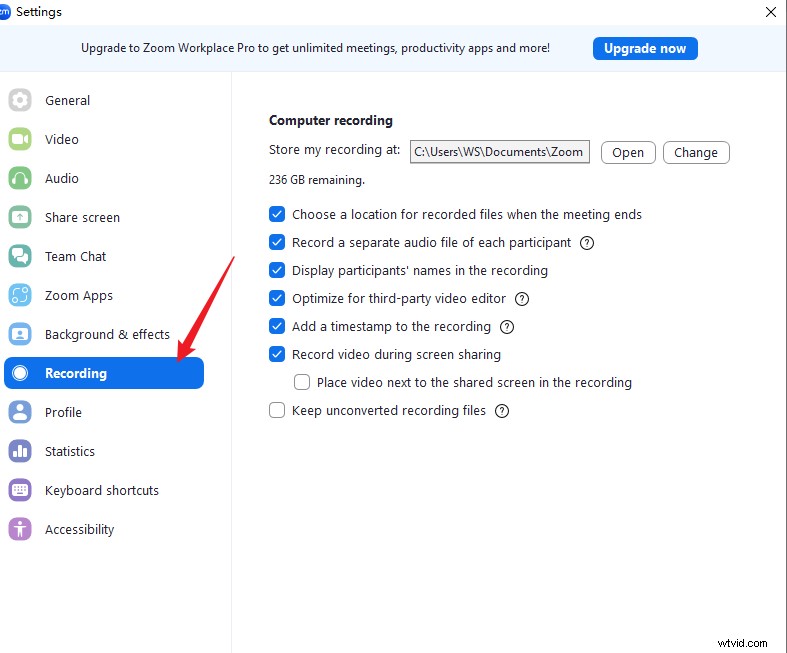Viewport: 787px width, 653px height.
Task: Select the Video camera icon
Action: pos(20,139)
